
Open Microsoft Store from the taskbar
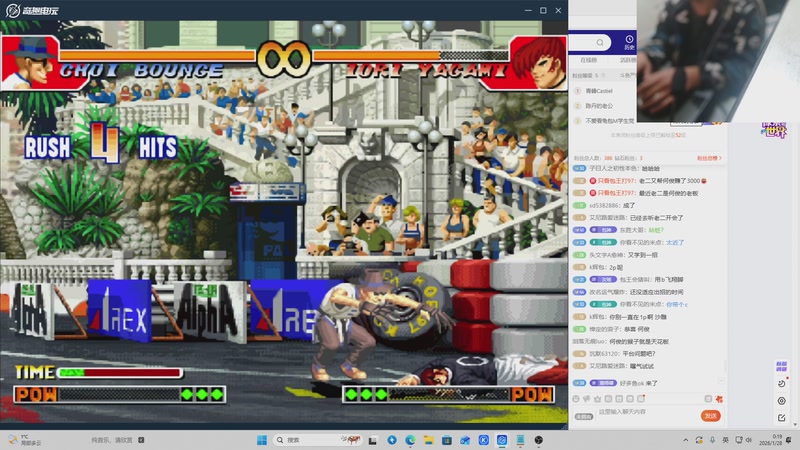447,440
